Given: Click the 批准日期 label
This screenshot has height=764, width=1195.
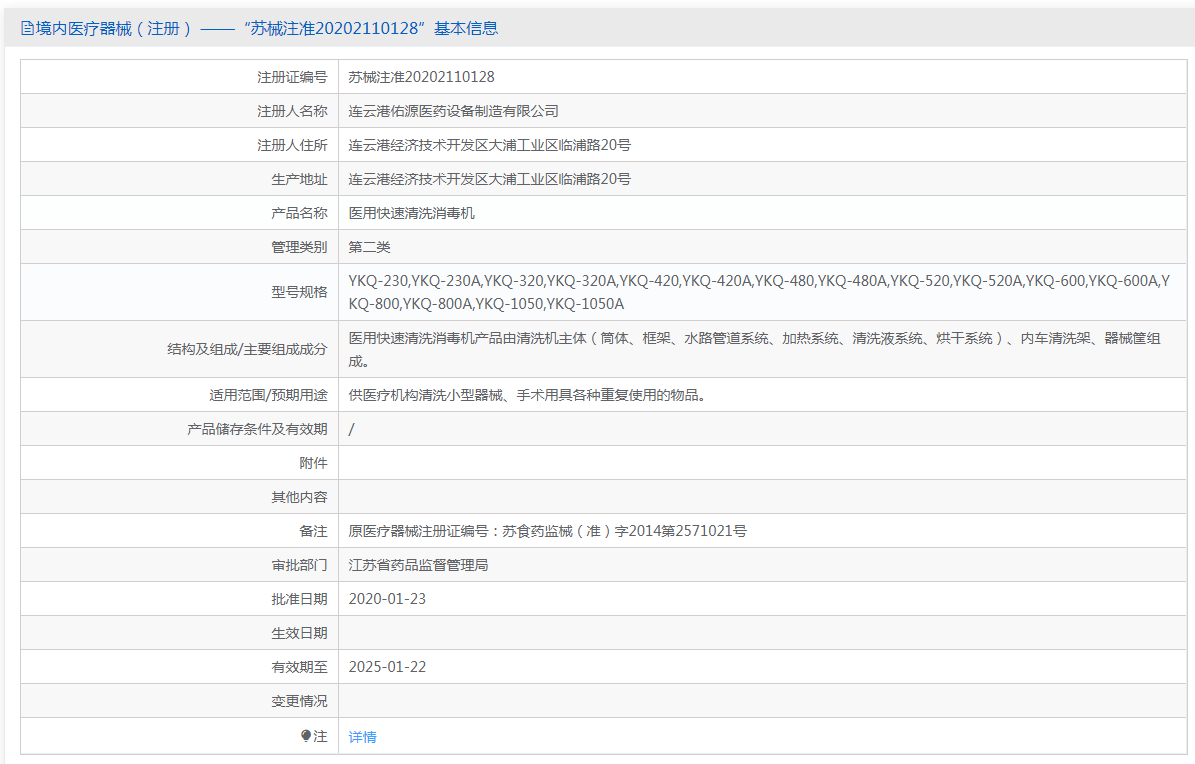Looking at the screenshot, I should coord(299,599).
